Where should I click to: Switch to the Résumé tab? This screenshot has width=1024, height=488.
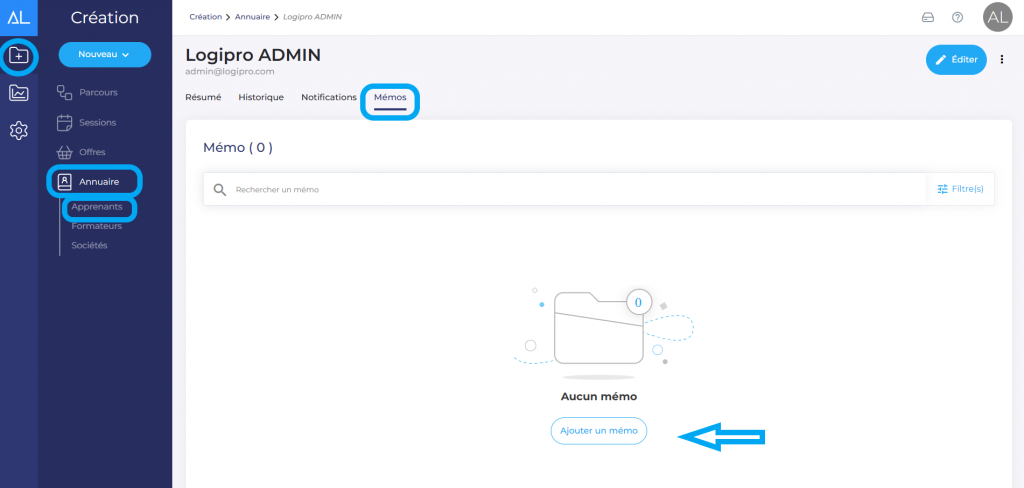tap(203, 97)
